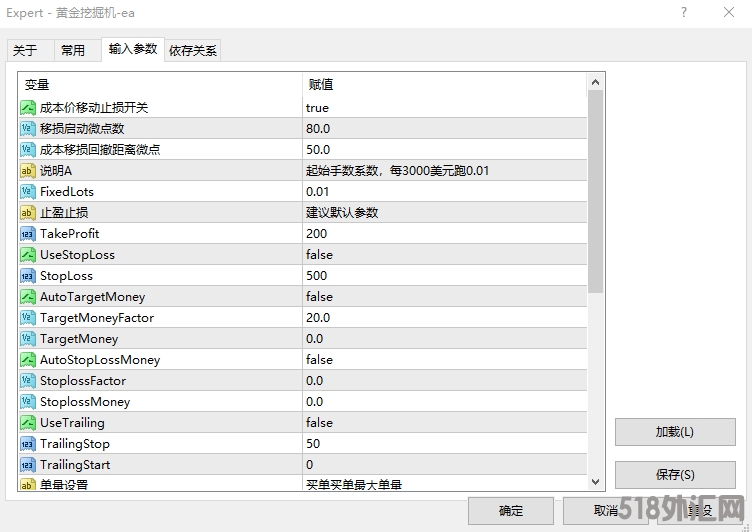
Task: Select the 输入参数 tab
Action: point(133,49)
